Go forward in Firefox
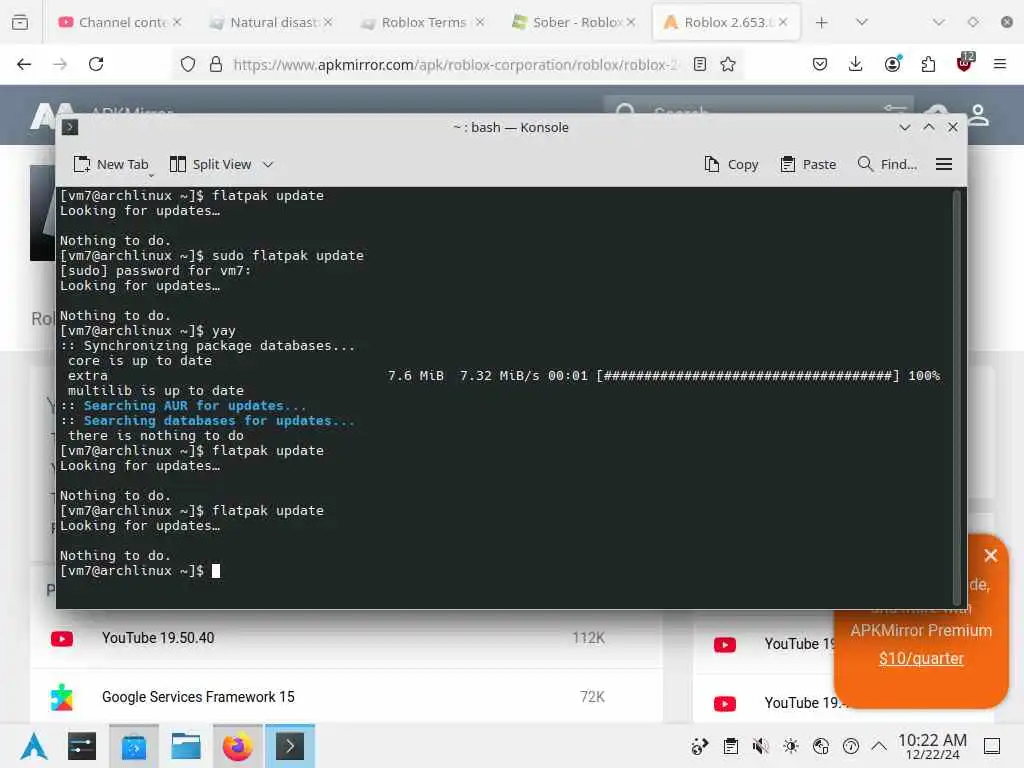Viewport: 1024px width, 768px height. click(60, 64)
